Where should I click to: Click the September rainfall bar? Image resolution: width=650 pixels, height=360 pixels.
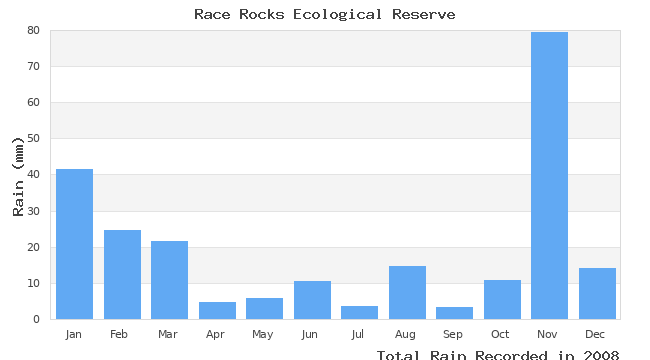pos(454,313)
